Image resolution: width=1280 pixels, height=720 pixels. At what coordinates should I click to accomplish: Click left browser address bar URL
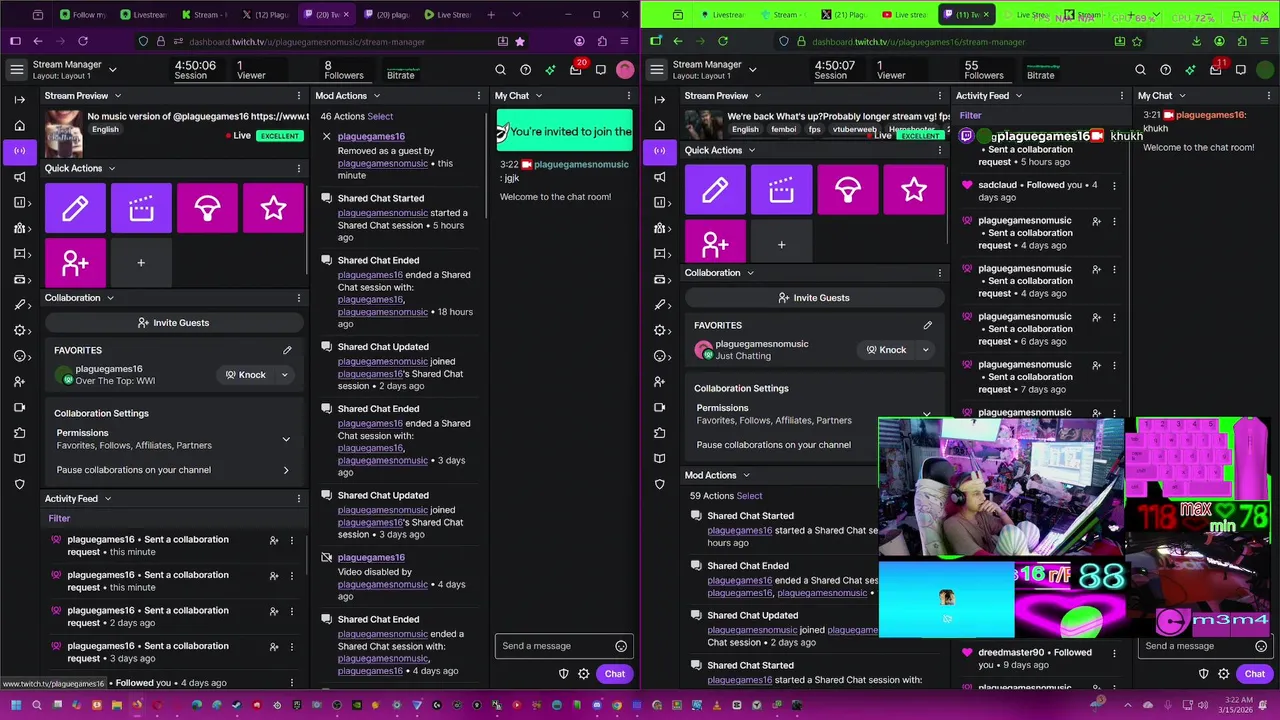click(307, 42)
